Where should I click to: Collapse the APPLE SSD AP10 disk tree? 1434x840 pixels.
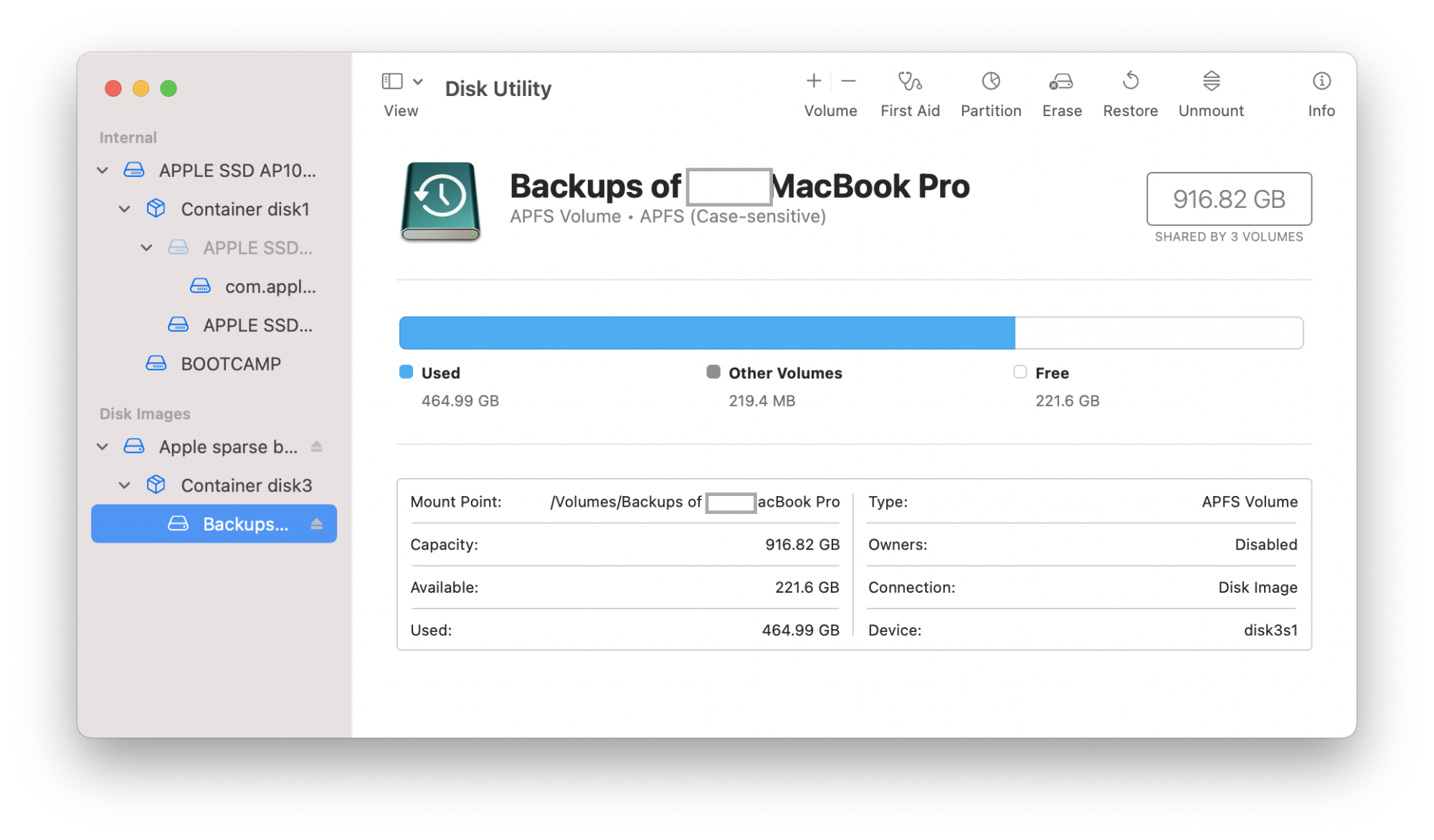coord(103,171)
